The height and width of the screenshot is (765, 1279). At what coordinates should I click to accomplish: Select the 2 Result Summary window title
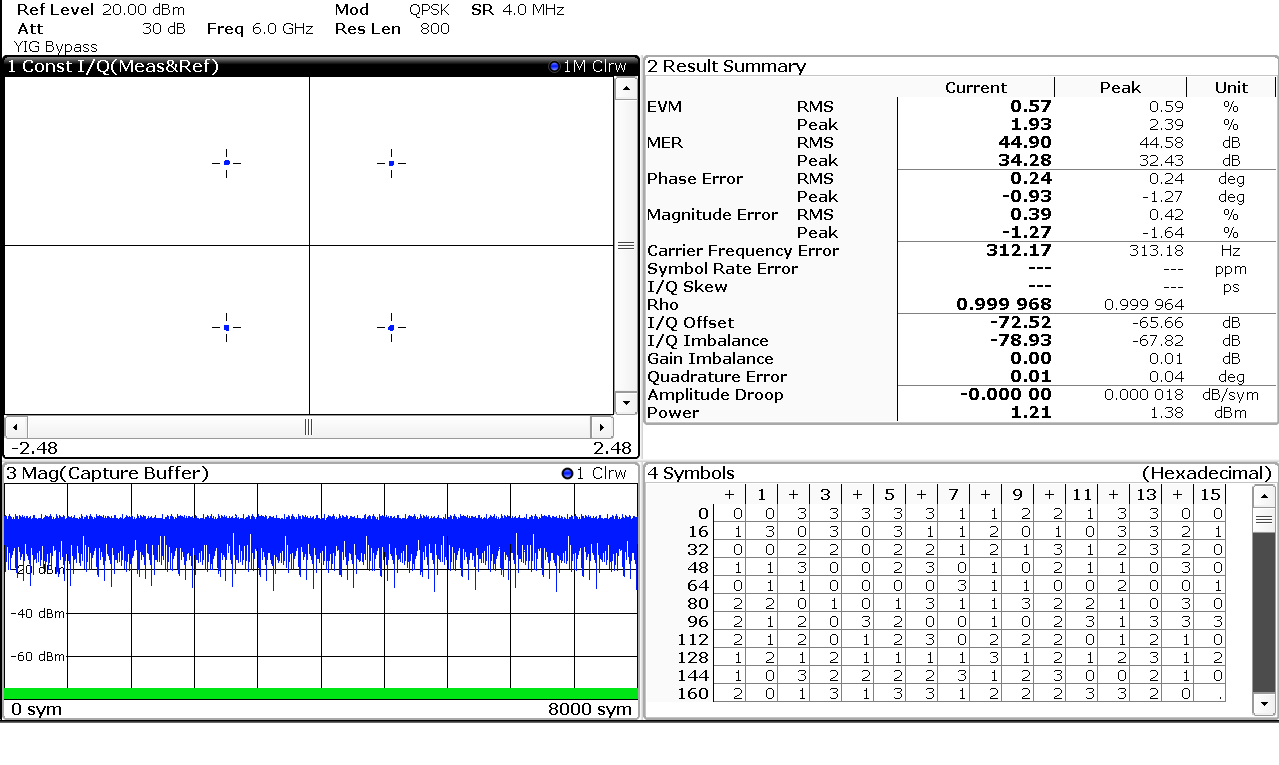click(726, 67)
